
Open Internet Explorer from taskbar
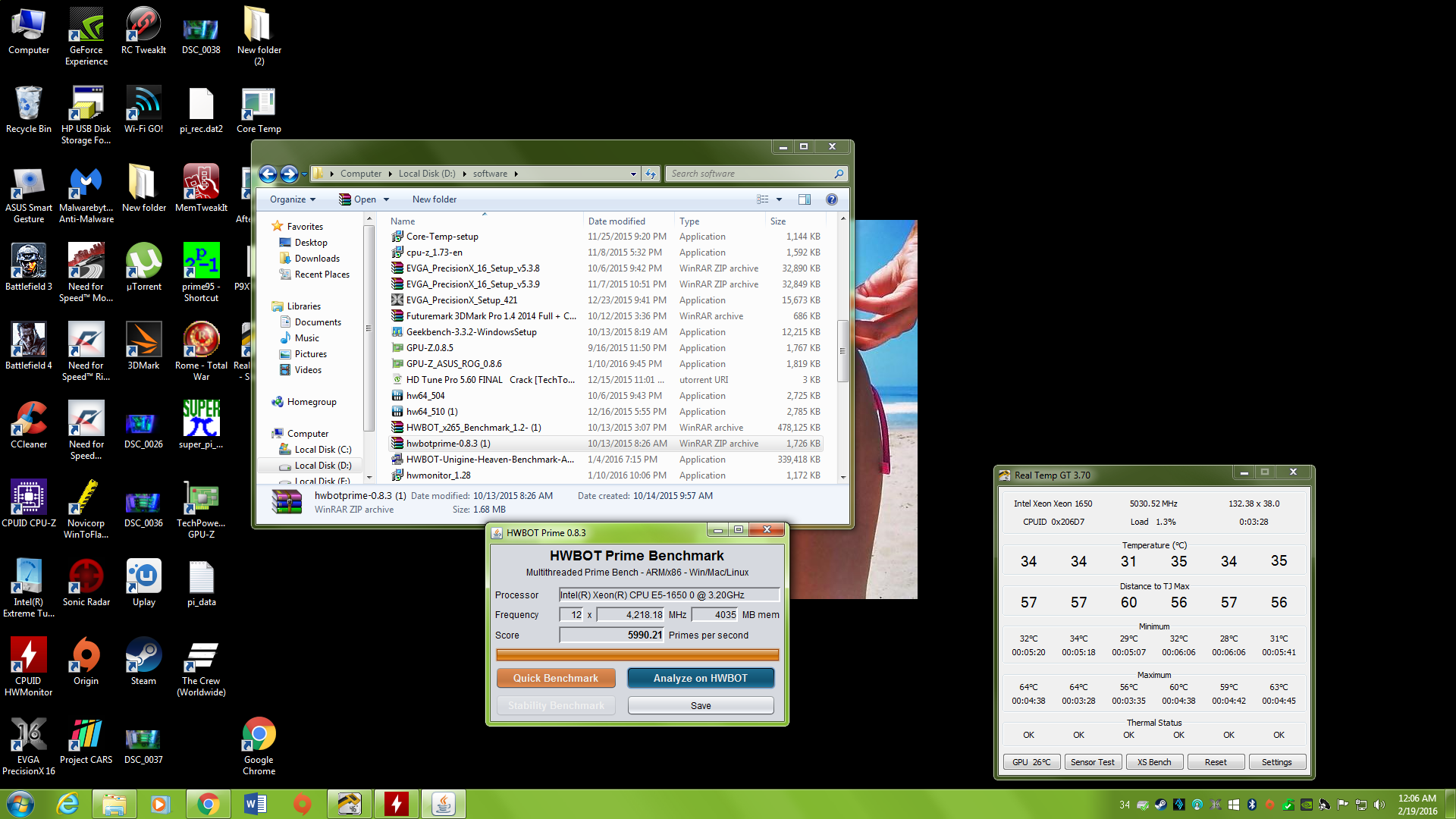click(68, 804)
